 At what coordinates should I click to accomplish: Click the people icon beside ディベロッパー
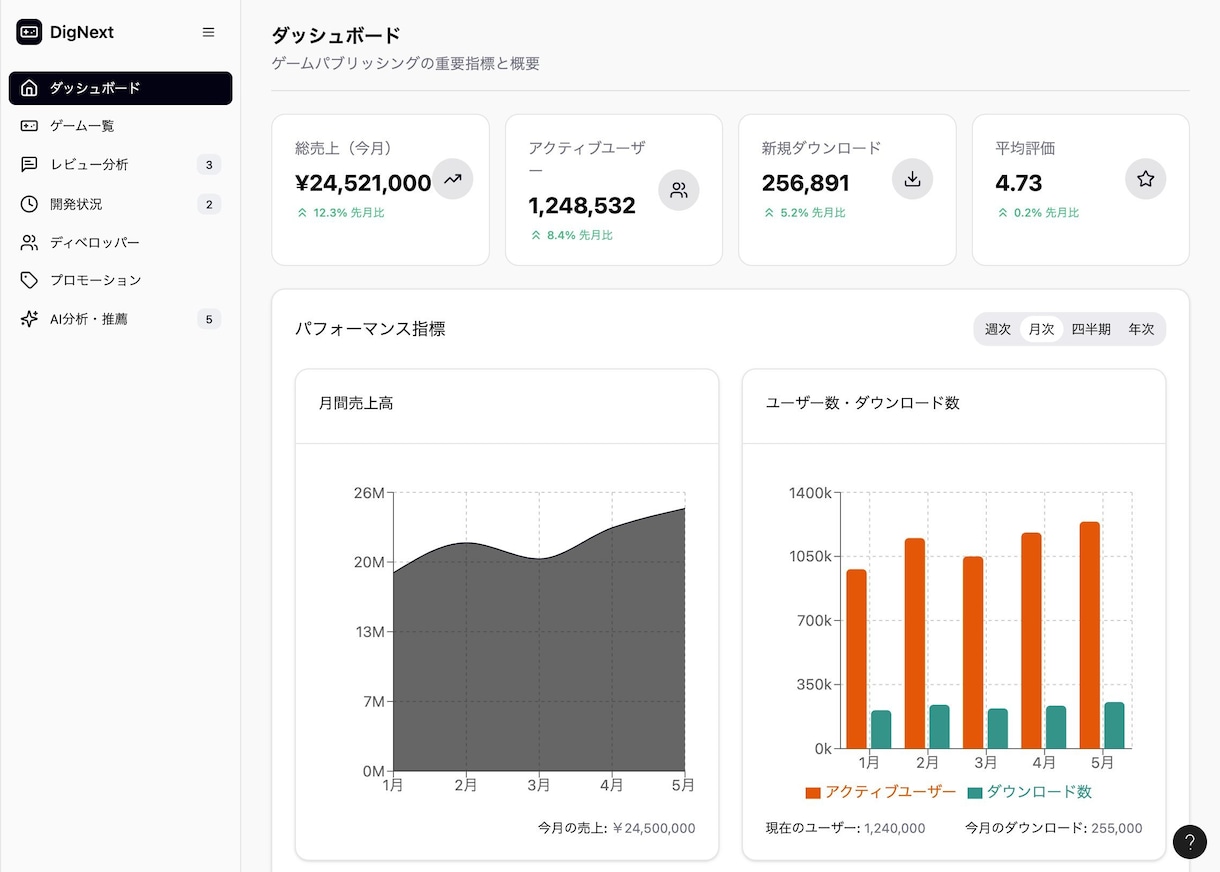point(29,242)
